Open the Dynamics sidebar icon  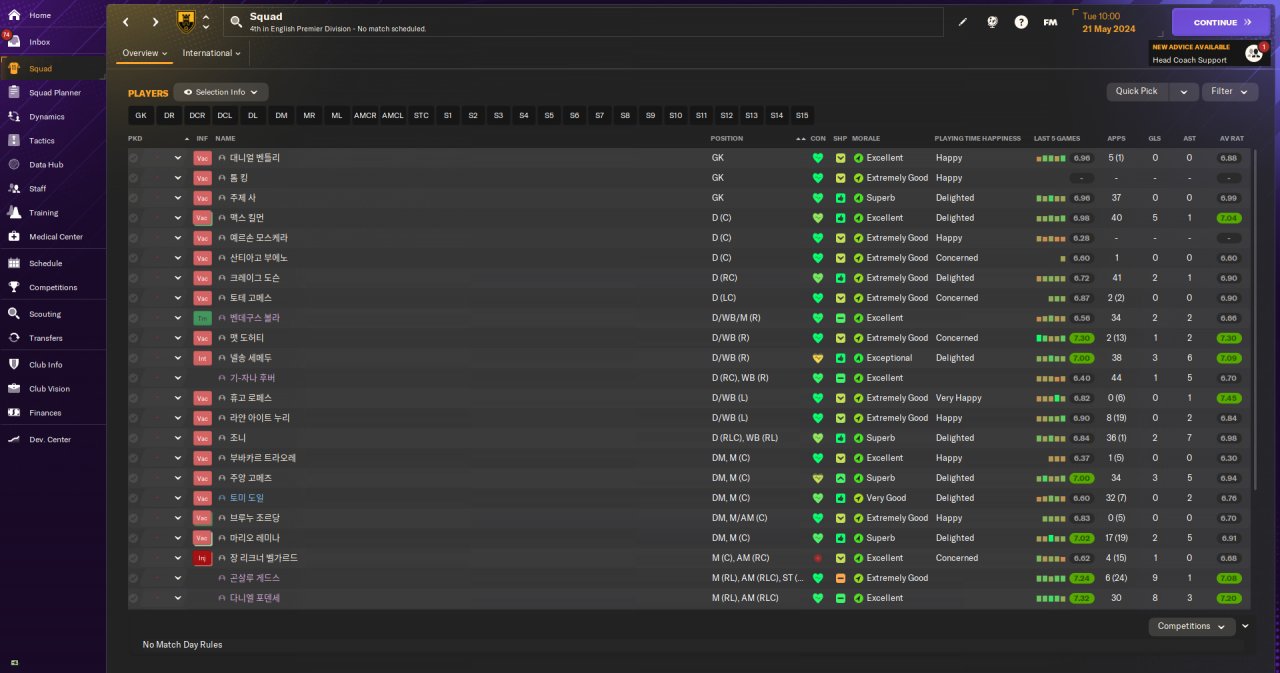(14, 116)
